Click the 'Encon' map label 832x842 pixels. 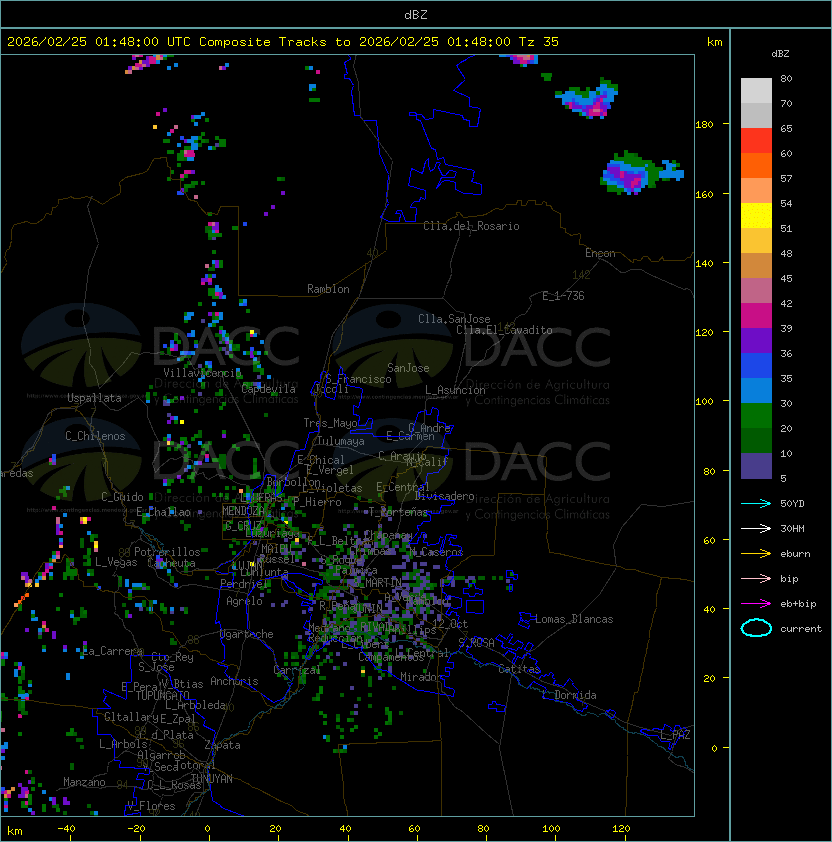pyautogui.click(x=600, y=253)
